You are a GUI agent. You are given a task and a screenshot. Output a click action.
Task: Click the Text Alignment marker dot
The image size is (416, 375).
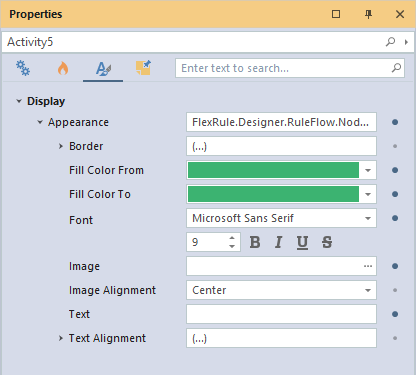[x=395, y=338]
